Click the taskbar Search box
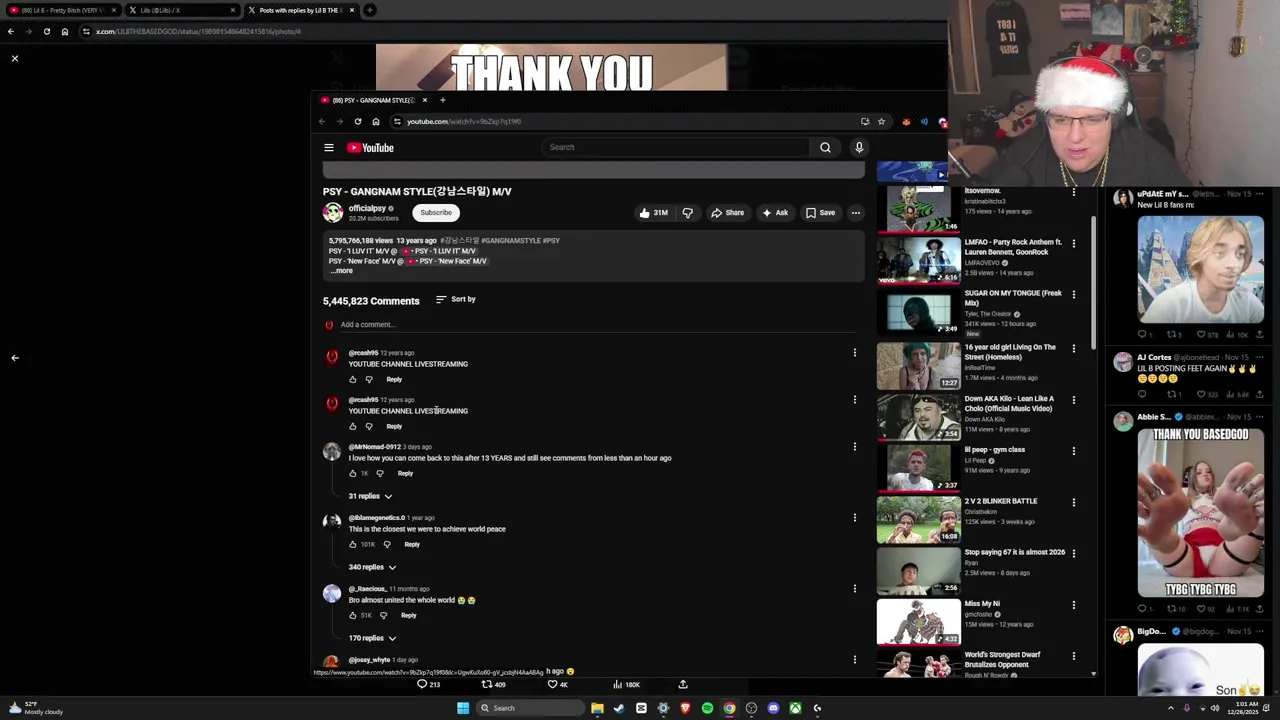This screenshot has width=1280, height=720. [530, 708]
